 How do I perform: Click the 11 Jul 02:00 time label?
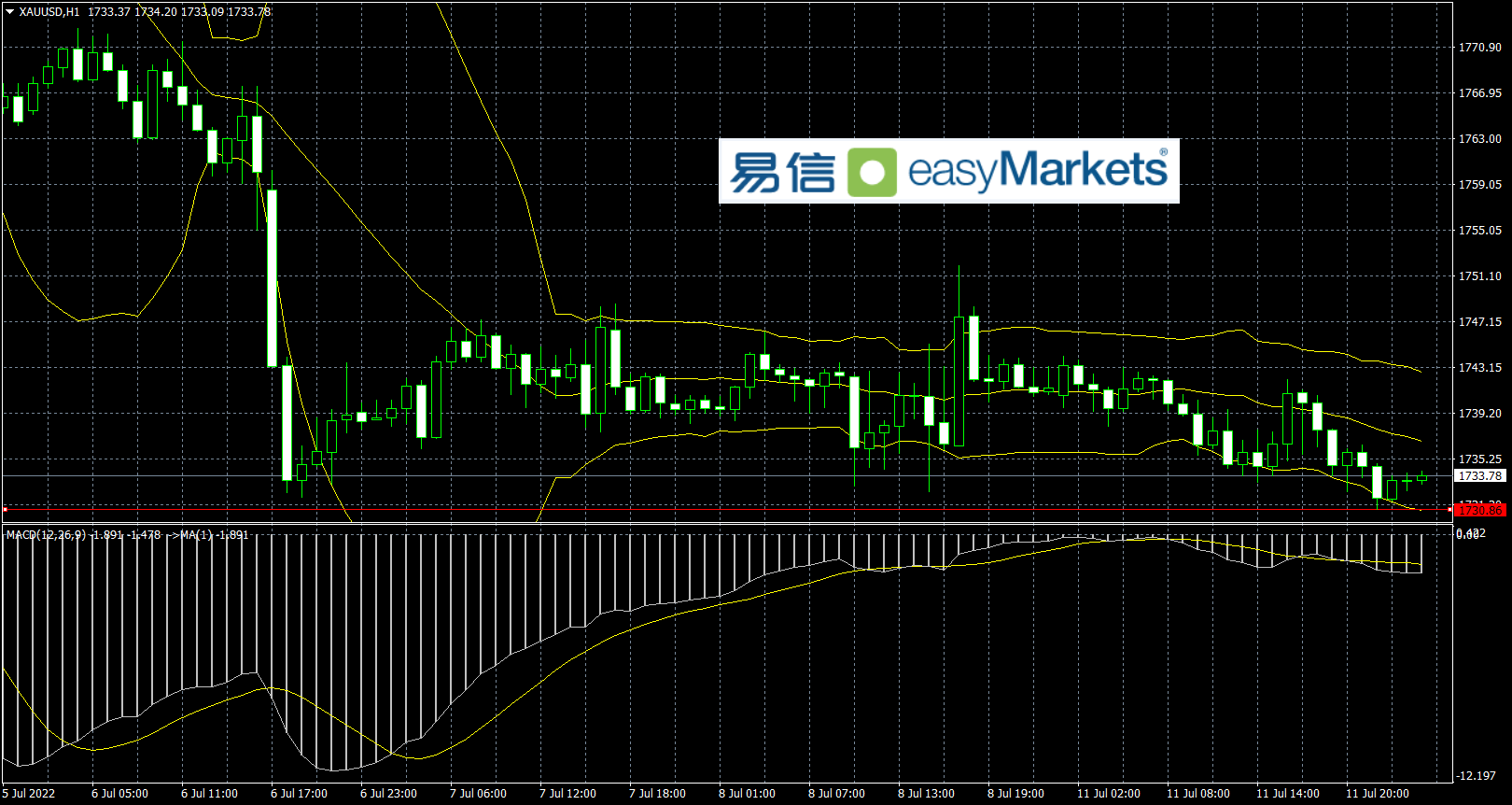[1109, 794]
